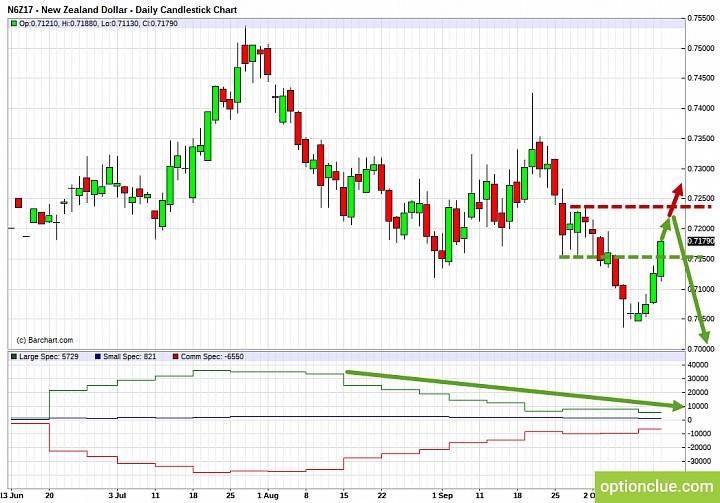Click the 0.71000 price axis label
The height and width of the screenshot is (503, 720).
[x=701, y=289]
